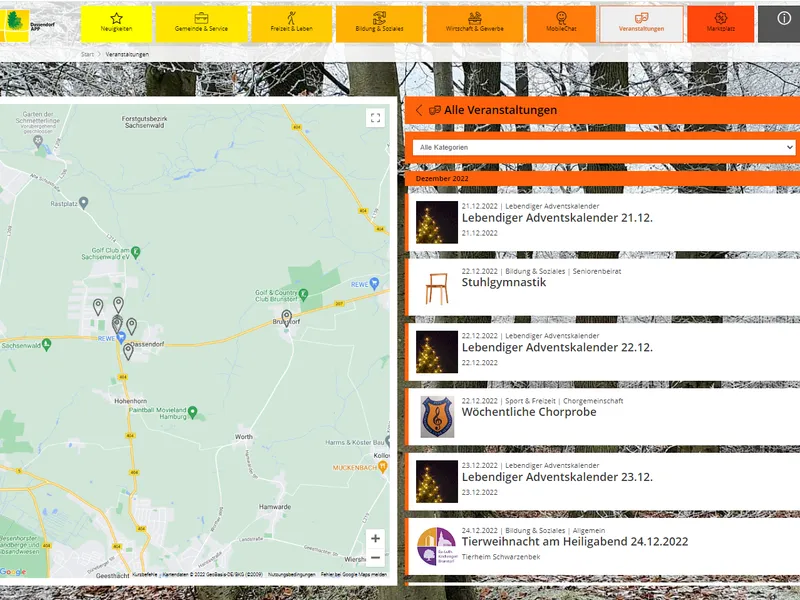Viewport: 800px width, 600px height.
Task: Open the Freizeit & Leben tab
Action: point(291,23)
